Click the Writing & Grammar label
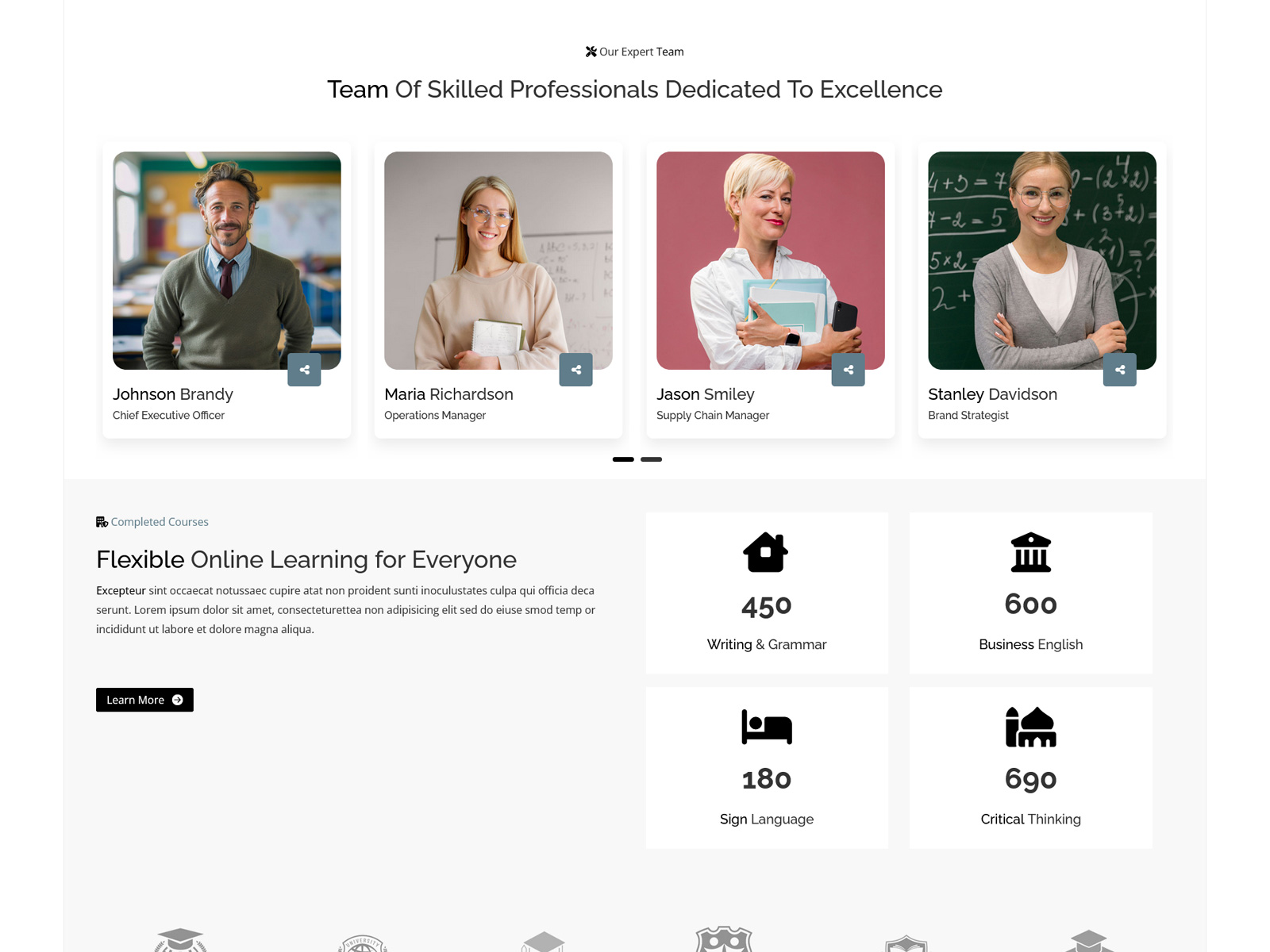This screenshot has height=952, width=1270. pos(767,644)
